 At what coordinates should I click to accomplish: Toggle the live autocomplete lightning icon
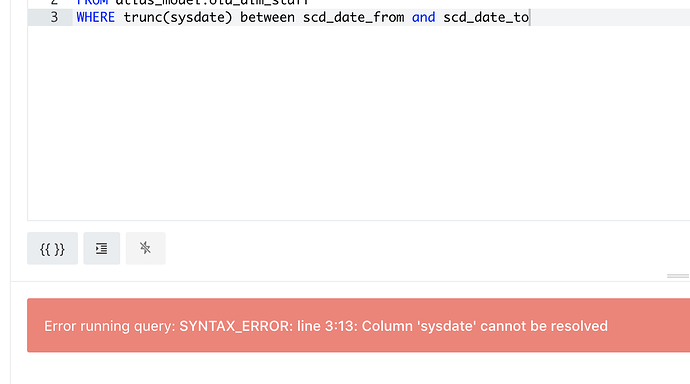[146, 249]
